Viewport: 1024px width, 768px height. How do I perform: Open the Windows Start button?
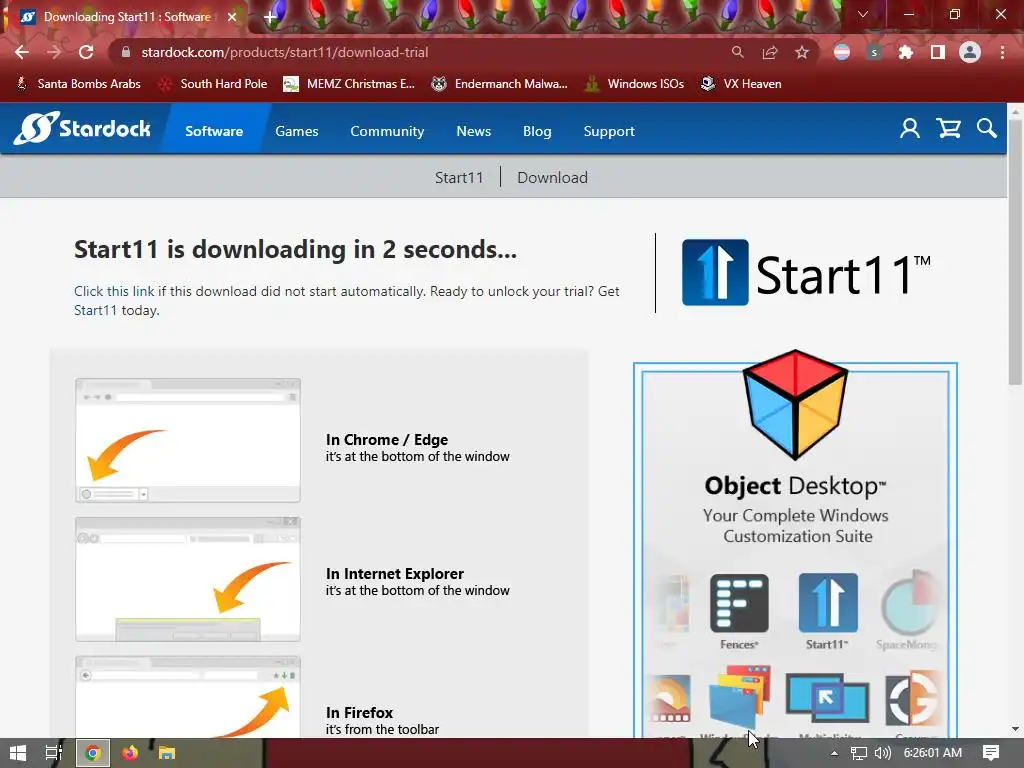[18, 753]
